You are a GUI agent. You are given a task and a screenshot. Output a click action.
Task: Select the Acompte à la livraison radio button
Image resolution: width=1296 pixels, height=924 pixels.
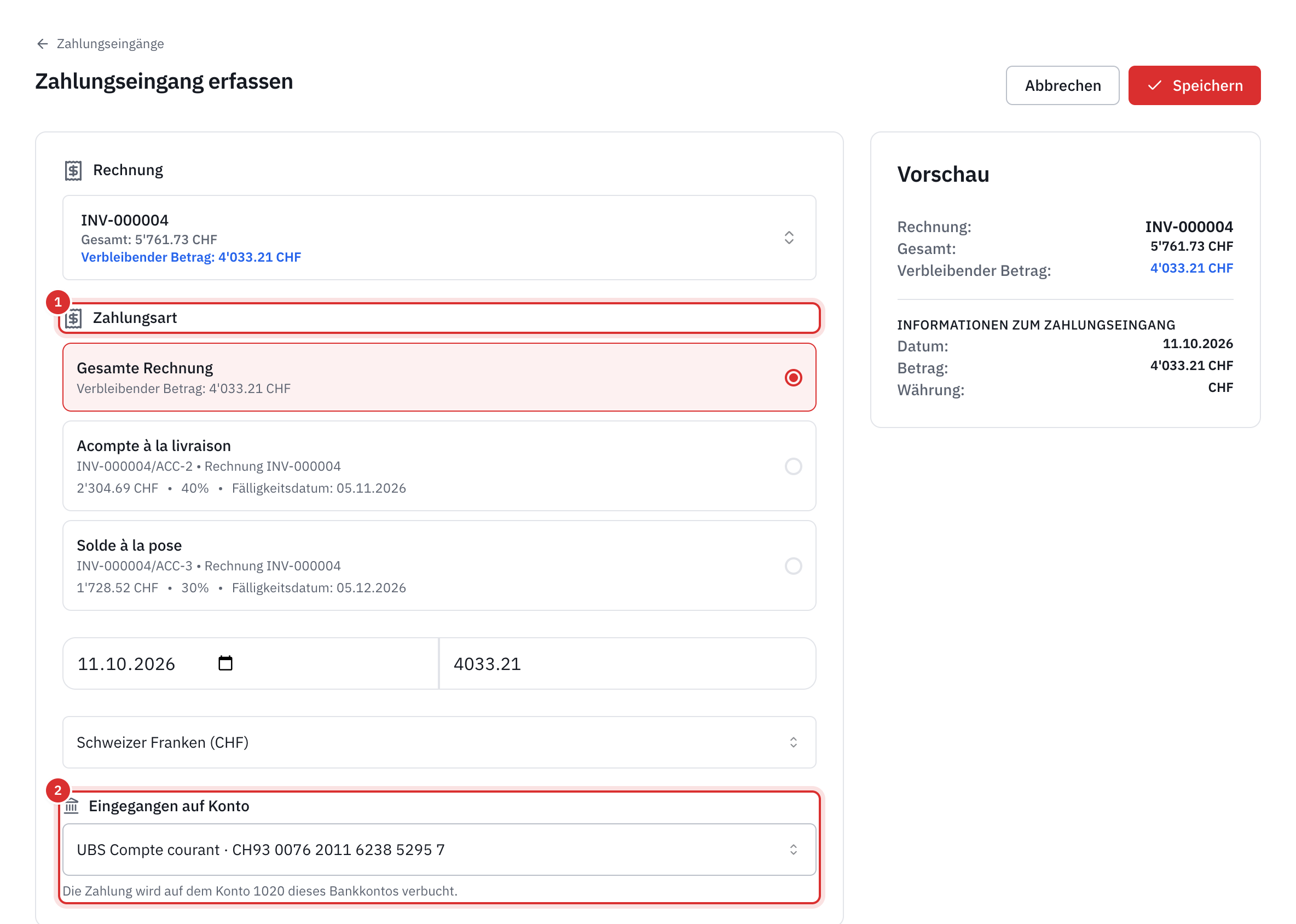point(792,466)
